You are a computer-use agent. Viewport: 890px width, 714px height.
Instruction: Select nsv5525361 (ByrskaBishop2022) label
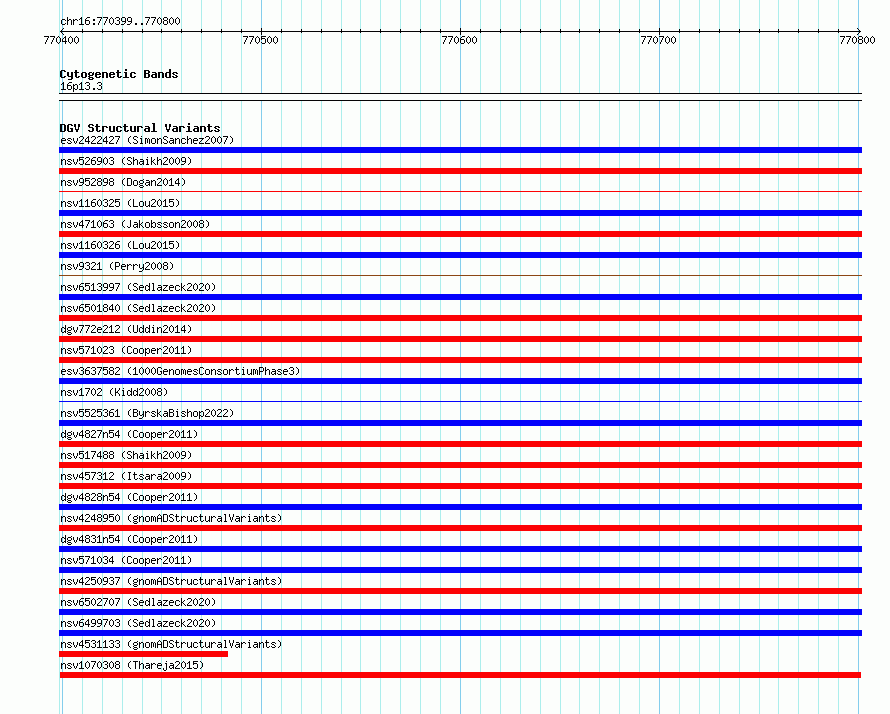(x=147, y=413)
